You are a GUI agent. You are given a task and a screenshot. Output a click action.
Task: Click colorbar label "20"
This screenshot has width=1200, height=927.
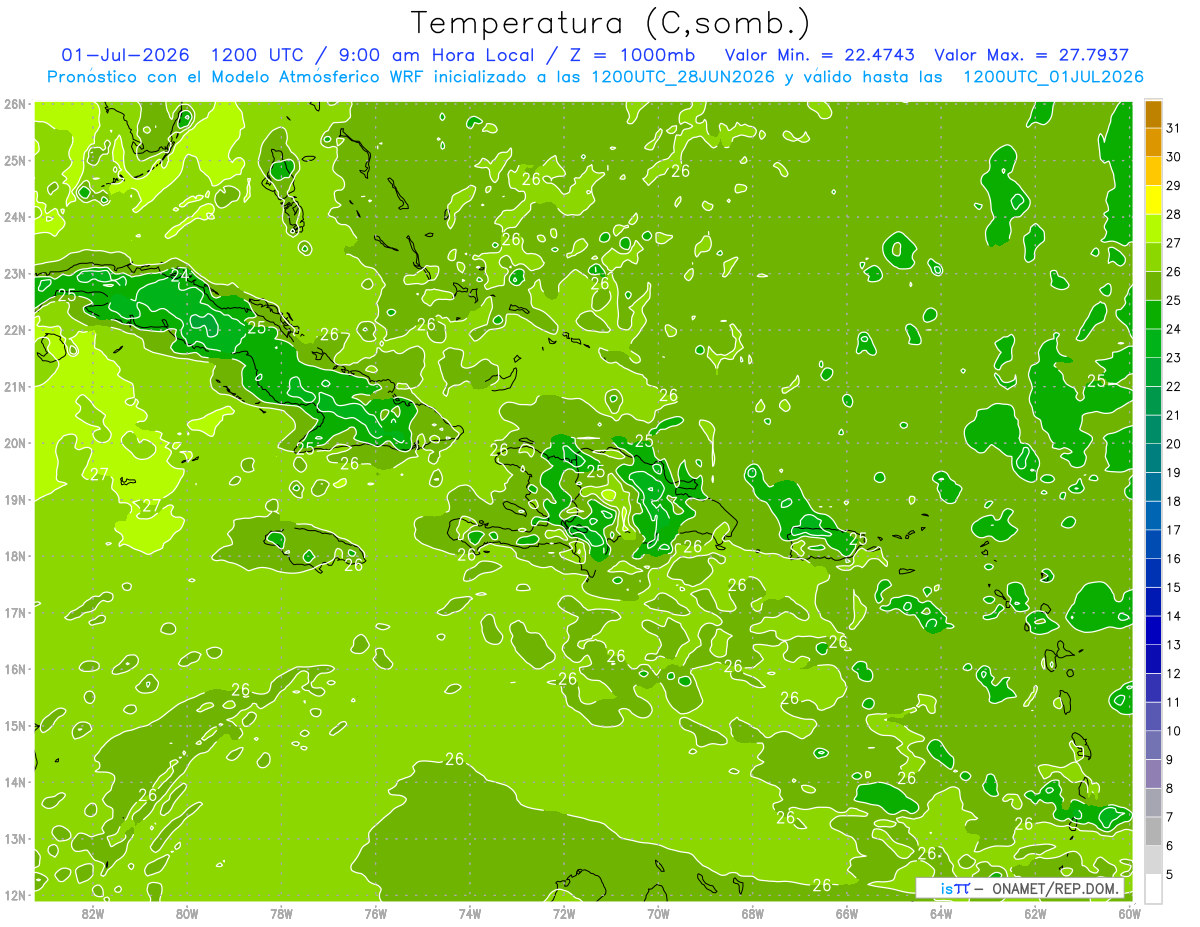point(1174,444)
